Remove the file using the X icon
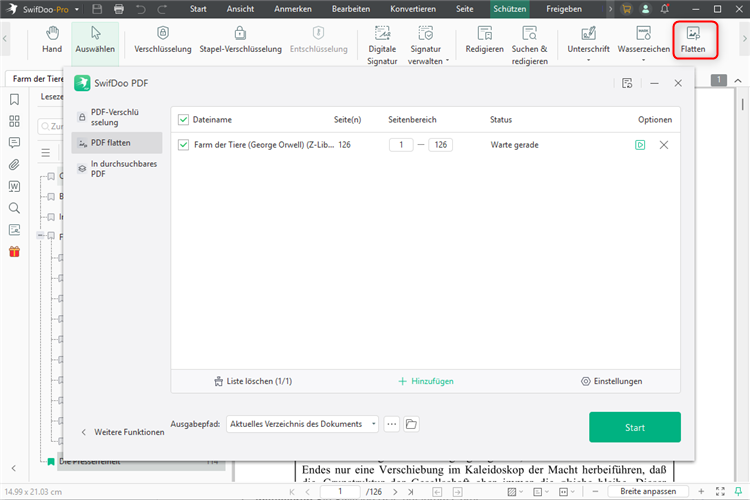Image resolution: width=750 pixels, height=500 pixels. point(664,145)
